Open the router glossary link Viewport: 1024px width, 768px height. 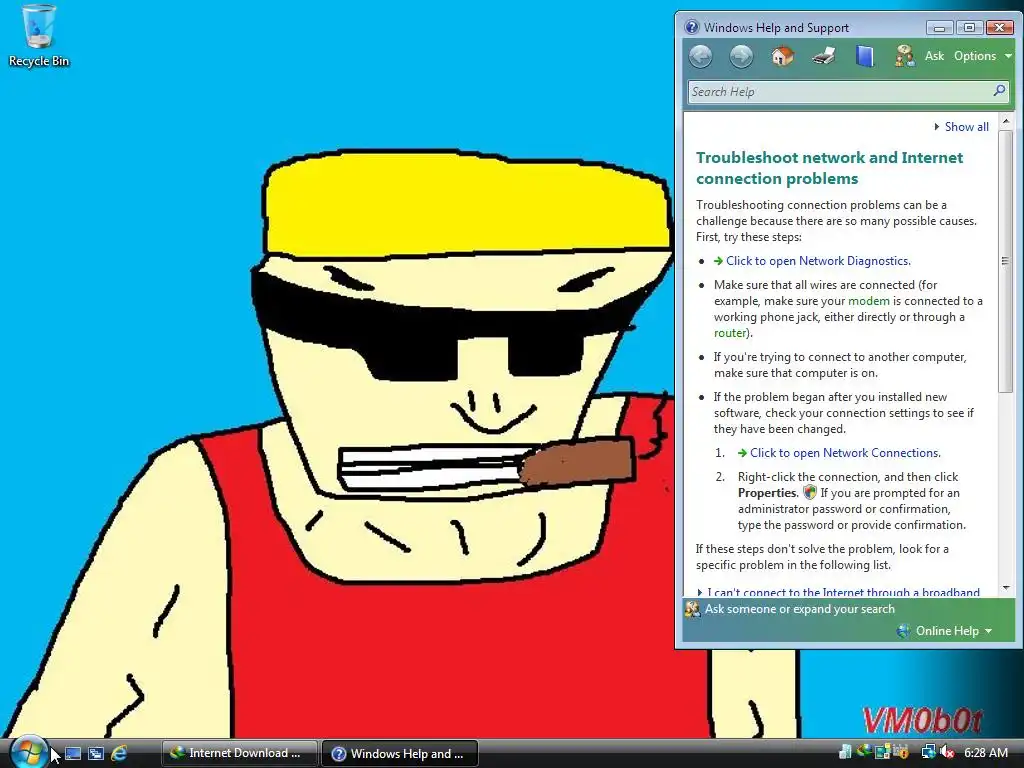pyautogui.click(x=730, y=333)
